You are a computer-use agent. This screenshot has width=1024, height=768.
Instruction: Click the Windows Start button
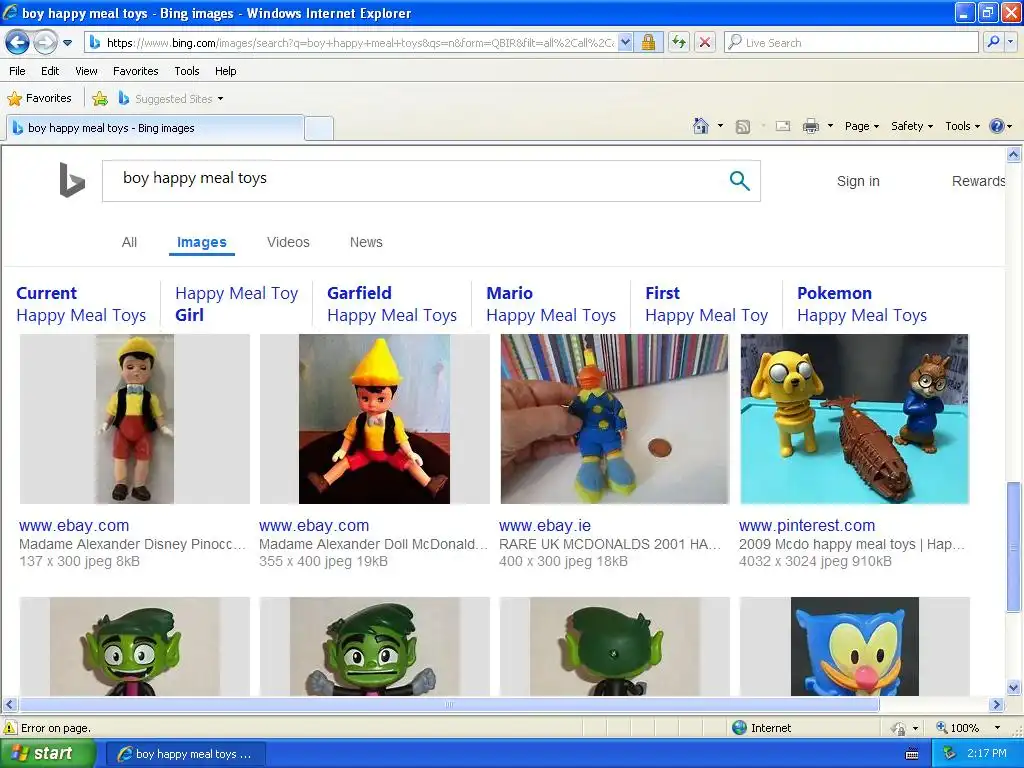click(x=47, y=754)
